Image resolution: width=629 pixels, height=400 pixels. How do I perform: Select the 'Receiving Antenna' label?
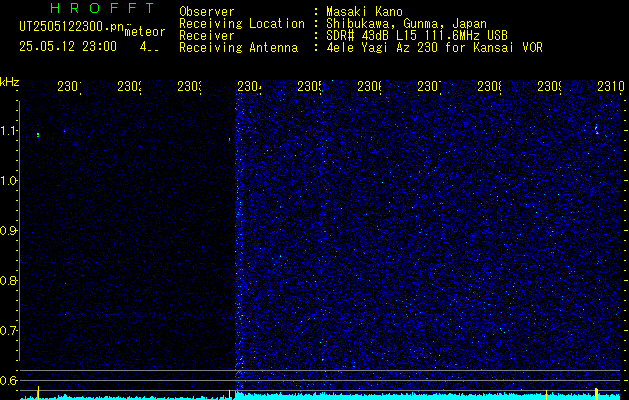click(239, 48)
